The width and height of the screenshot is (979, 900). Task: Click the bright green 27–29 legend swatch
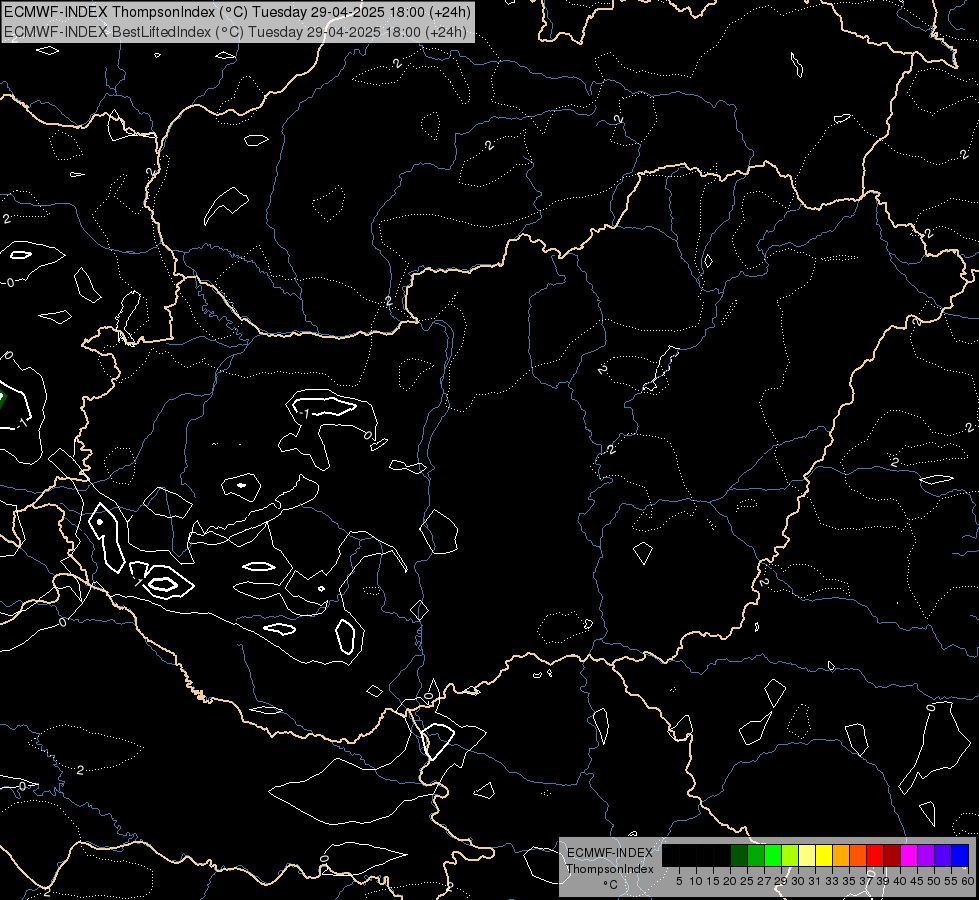click(773, 855)
